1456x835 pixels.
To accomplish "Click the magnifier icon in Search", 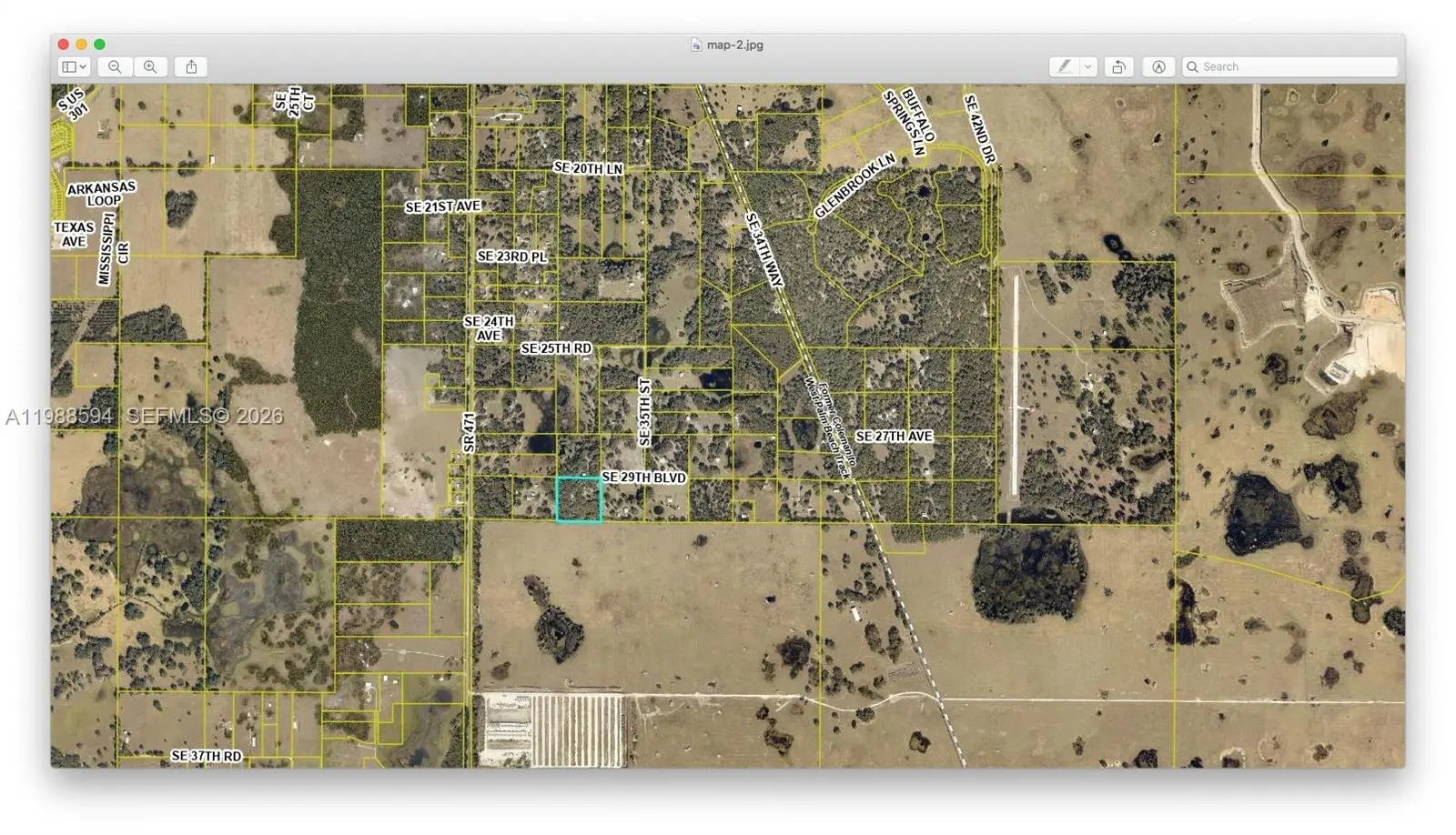I will (x=1192, y=66).
